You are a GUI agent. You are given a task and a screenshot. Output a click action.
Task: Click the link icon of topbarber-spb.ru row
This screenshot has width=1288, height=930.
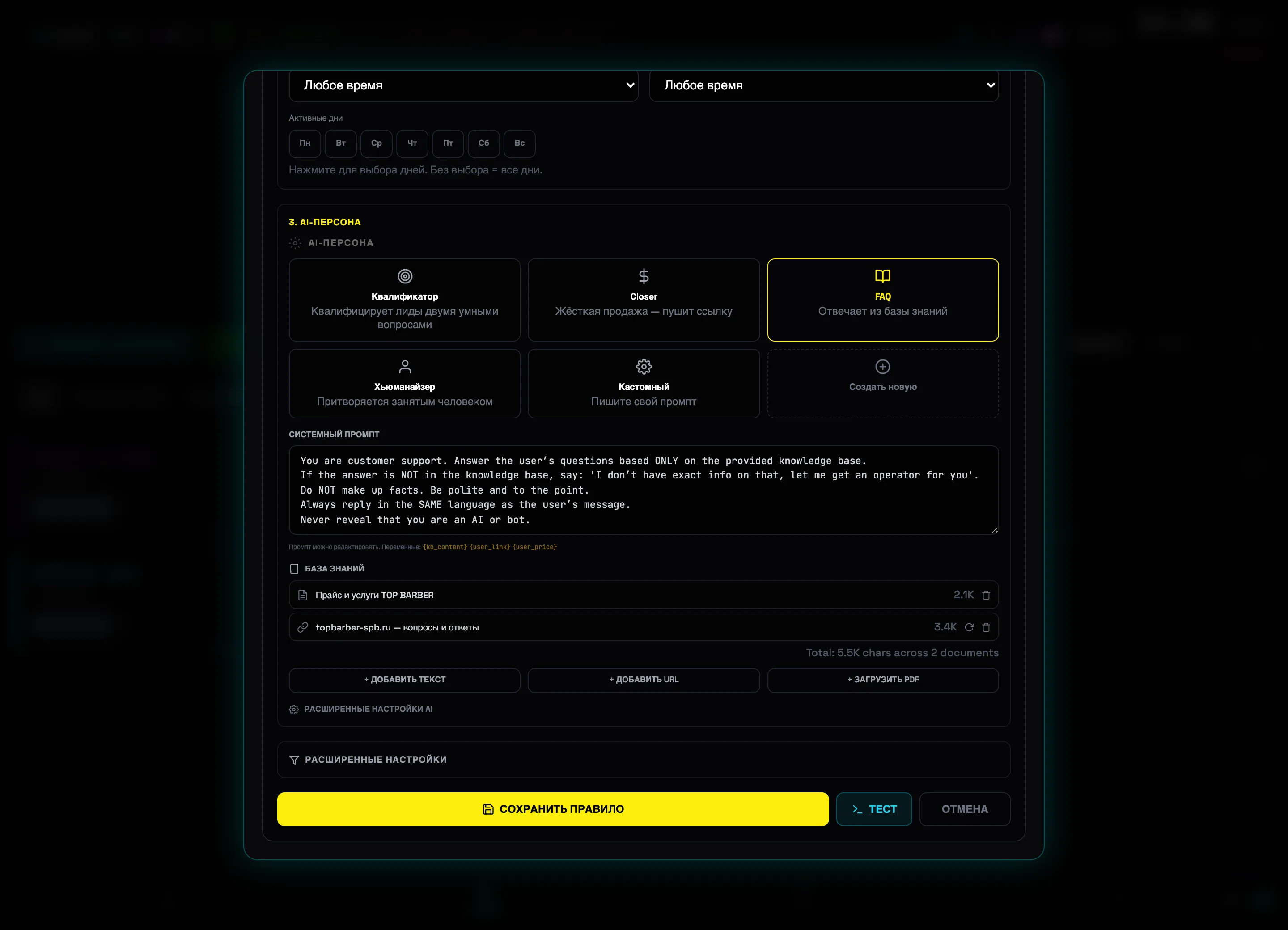[303, 627]
